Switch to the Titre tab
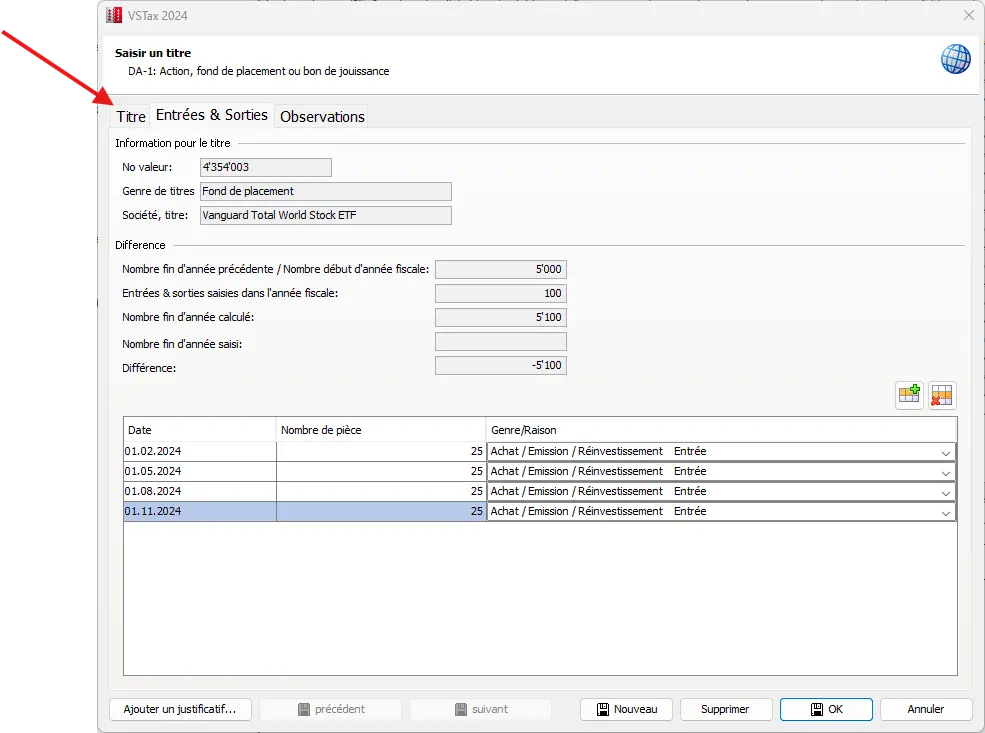 click(x=131, y=117)
